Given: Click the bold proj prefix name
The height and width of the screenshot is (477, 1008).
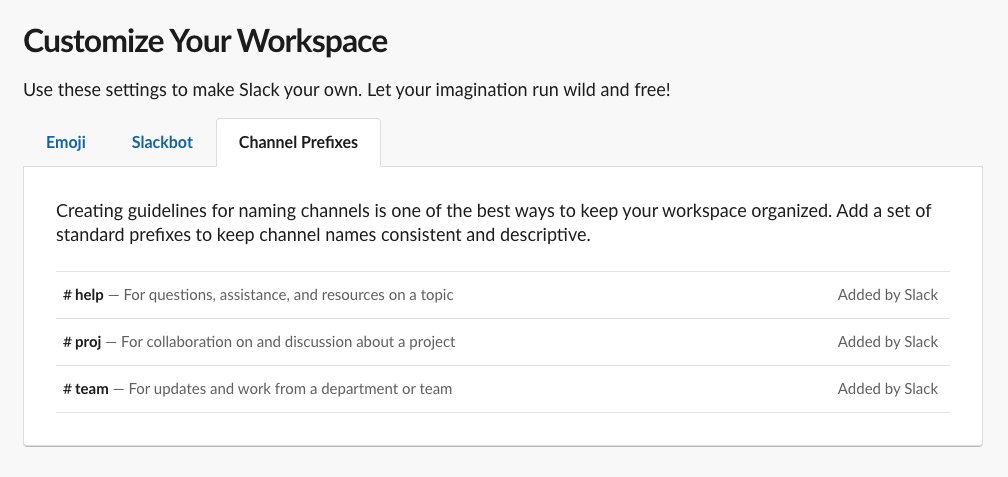Looking at the screenshot, I should tap(88, 342).
